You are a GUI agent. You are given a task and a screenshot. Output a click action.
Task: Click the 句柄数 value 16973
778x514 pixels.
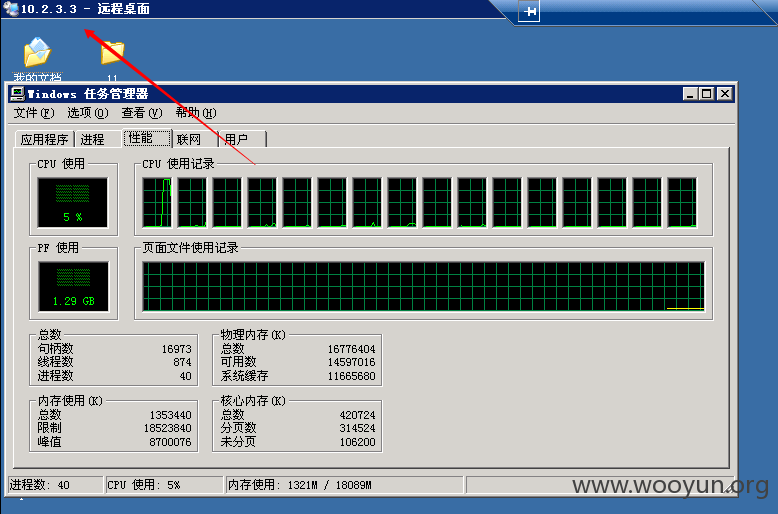click(x=176, y=349)
